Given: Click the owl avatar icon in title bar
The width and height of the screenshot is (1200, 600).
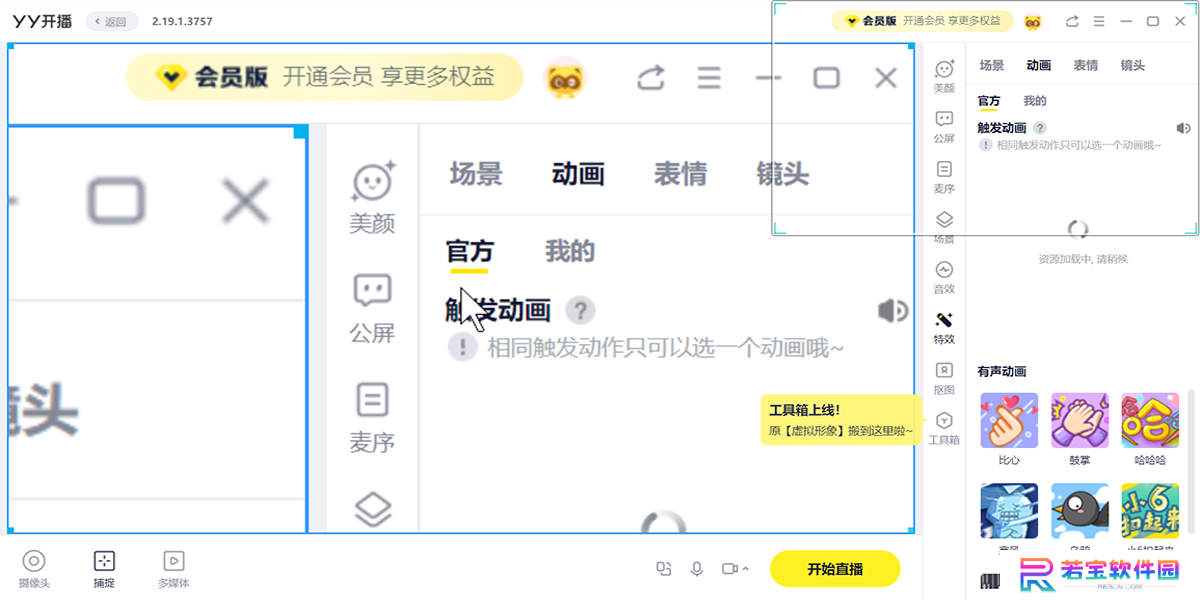Looking at the screenshot, I should [1033, 21].
